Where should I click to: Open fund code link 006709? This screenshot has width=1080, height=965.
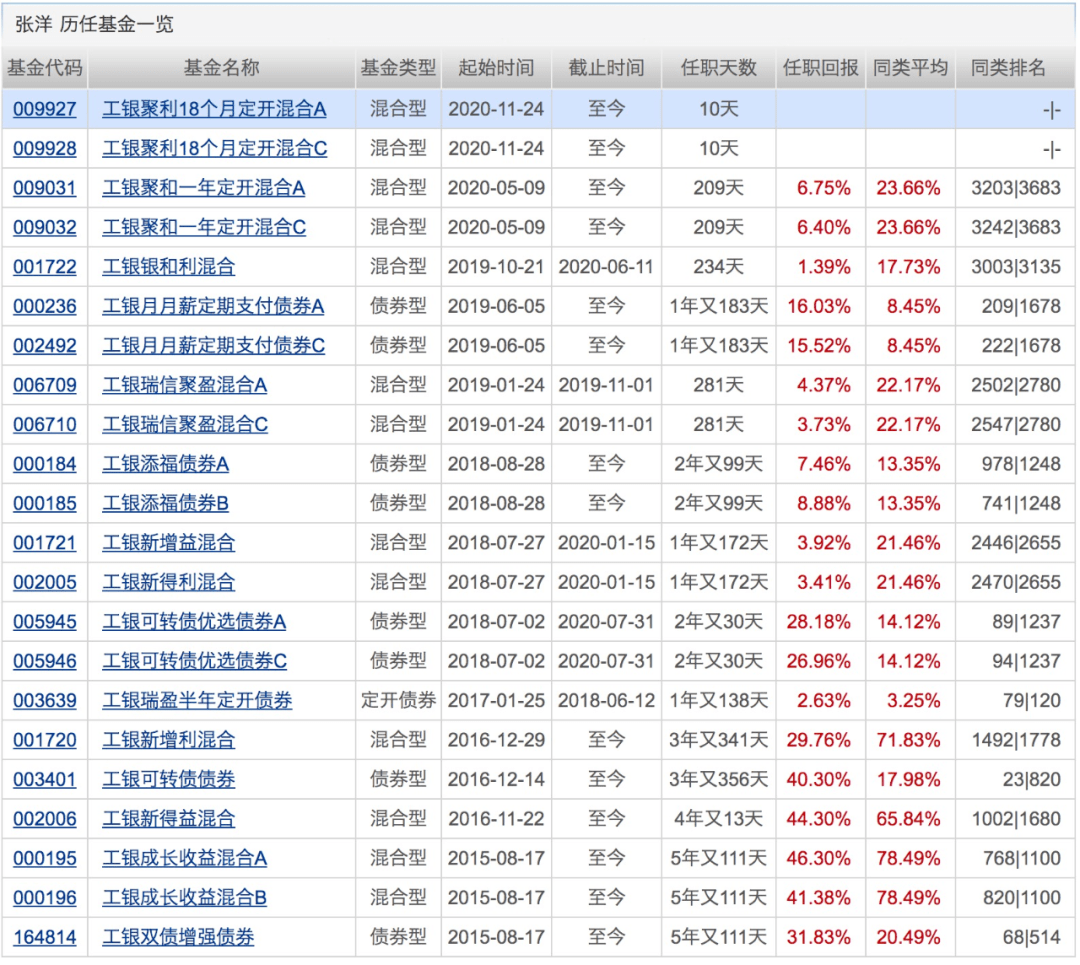[x=45, y=385]
